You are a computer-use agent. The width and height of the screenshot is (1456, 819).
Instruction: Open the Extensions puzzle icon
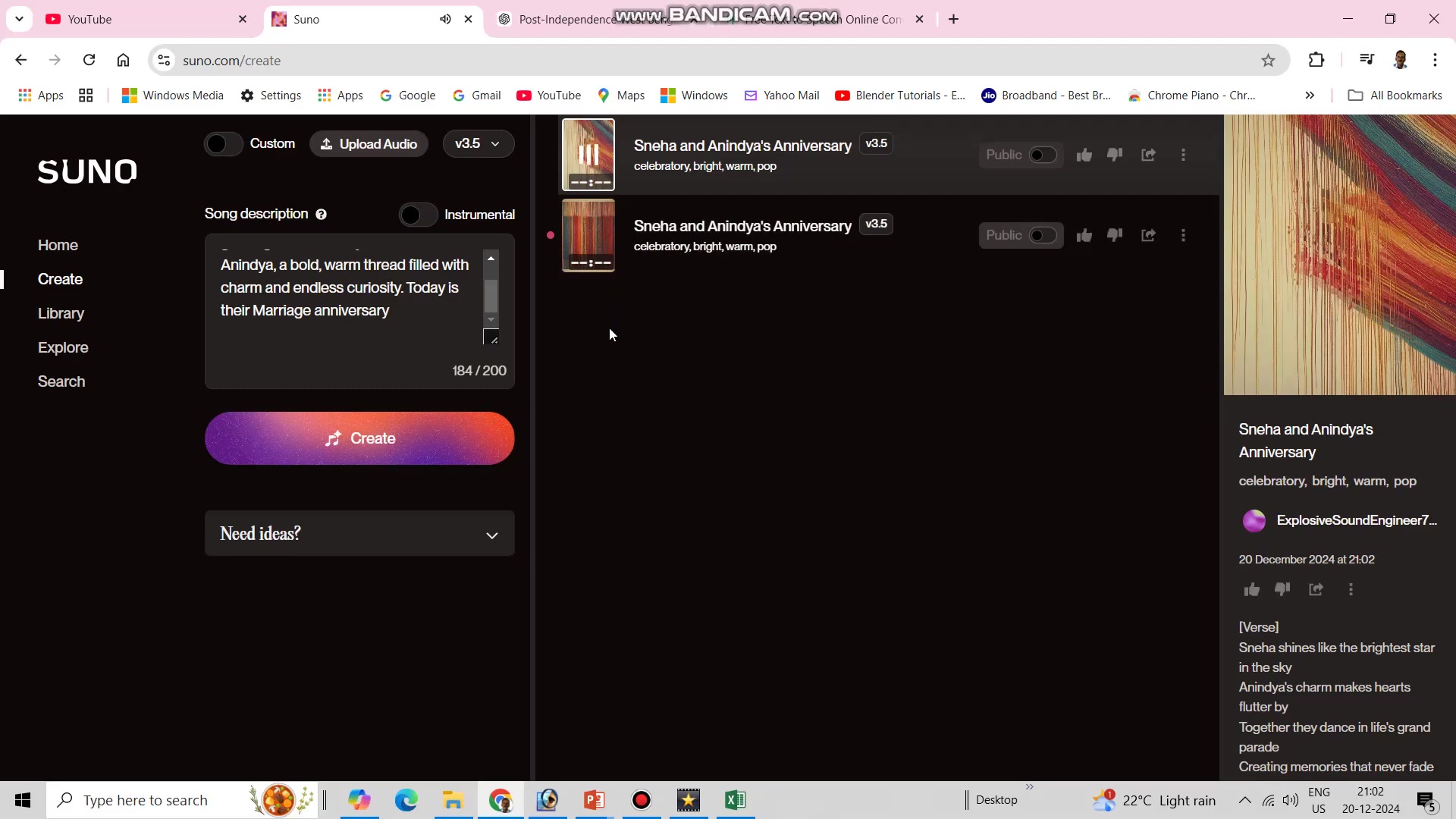(1316, 60)
